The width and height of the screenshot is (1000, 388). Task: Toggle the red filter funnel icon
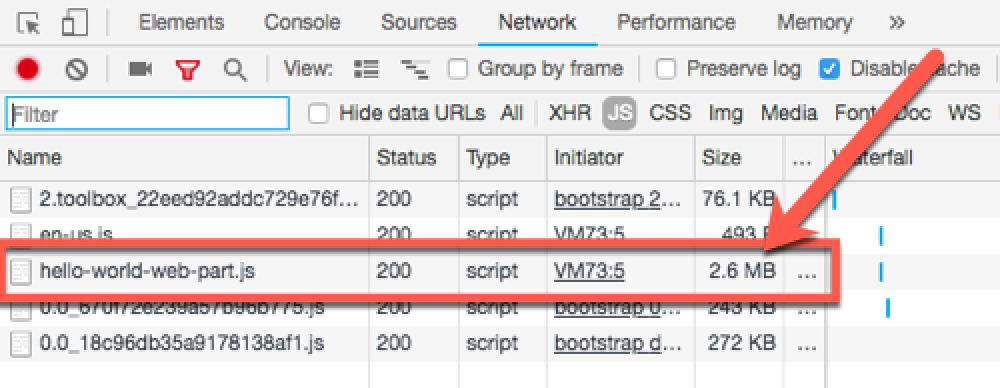pos(188,69)
